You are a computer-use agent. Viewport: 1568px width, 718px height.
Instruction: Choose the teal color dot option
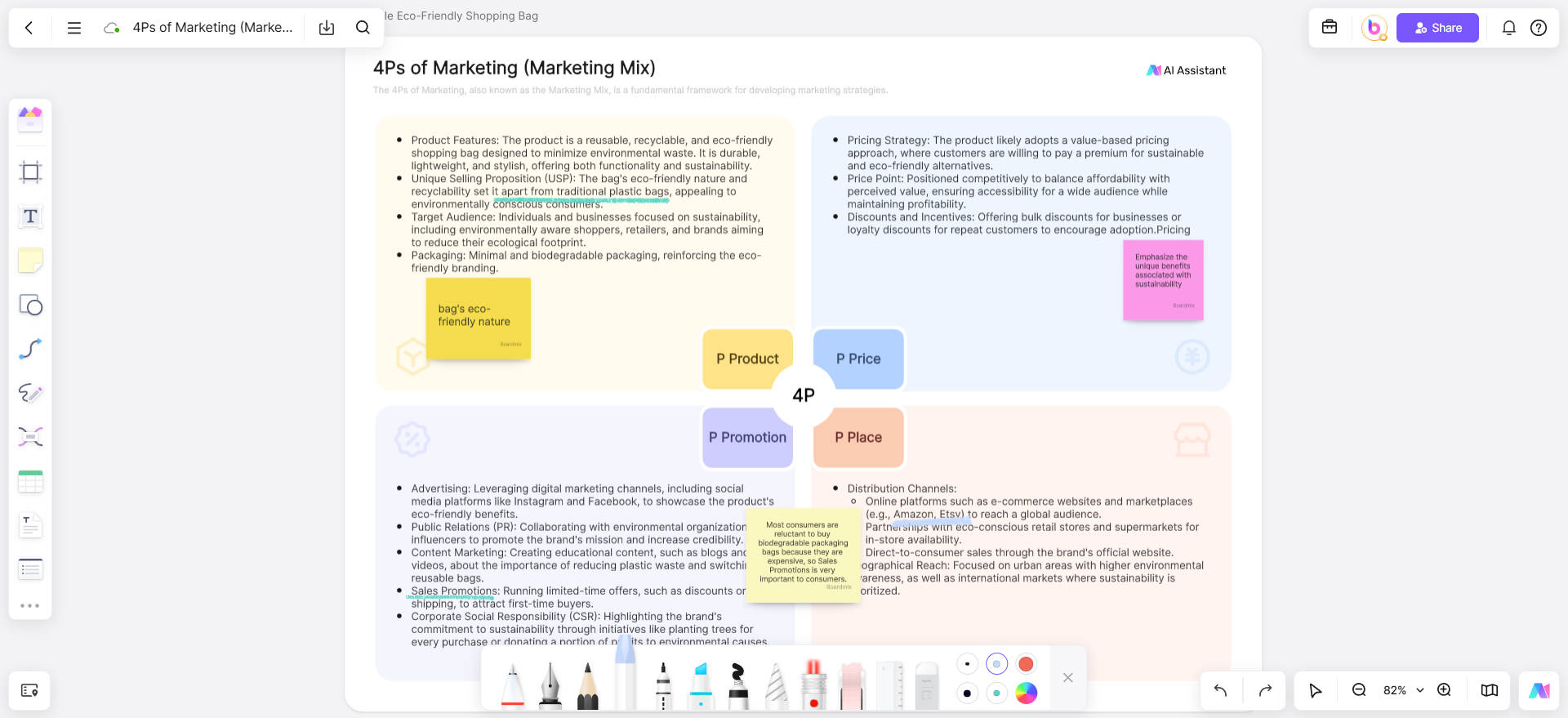coord(996,693)
